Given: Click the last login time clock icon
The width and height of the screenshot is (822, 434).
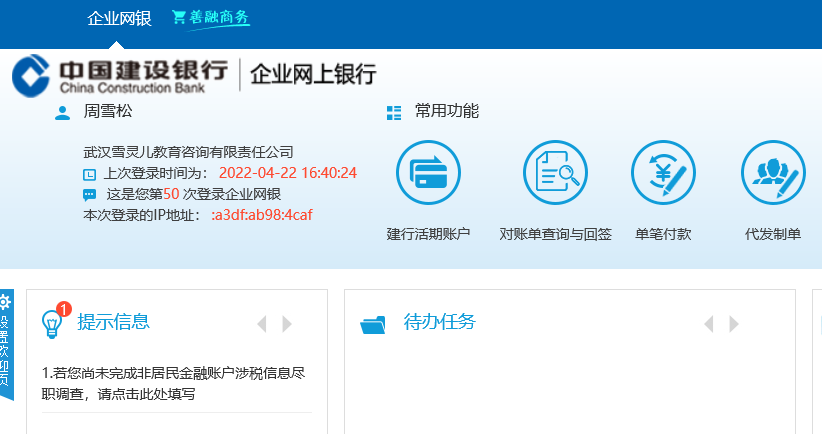Looking at the screenshot, I should (90, 174).
